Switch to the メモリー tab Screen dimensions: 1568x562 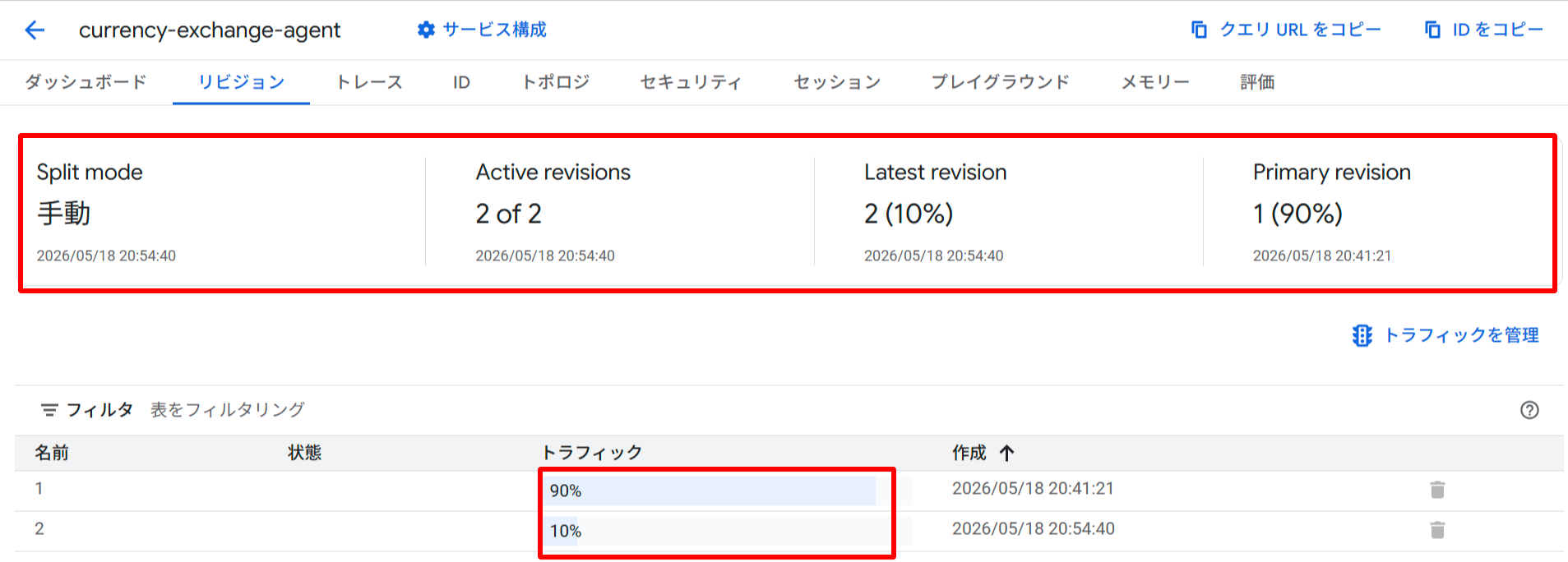1155,82
